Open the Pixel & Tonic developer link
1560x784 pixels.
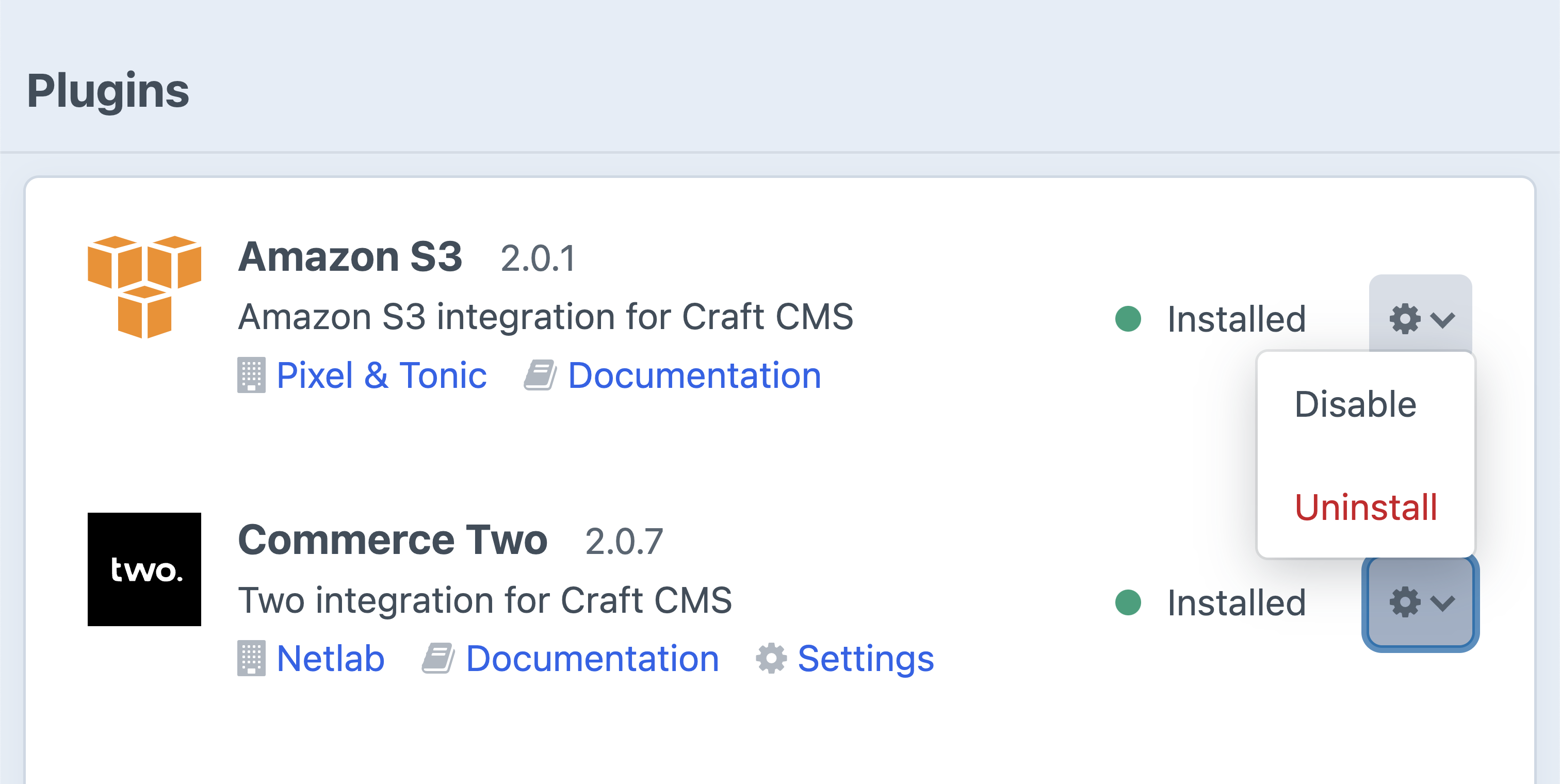381,375
